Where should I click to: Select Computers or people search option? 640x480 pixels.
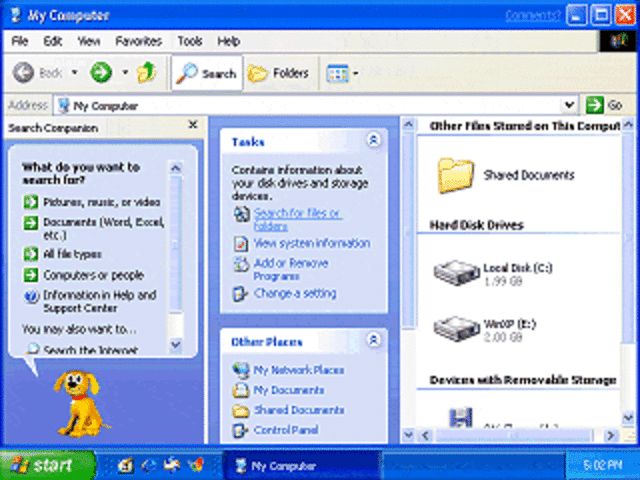(93, 275)
